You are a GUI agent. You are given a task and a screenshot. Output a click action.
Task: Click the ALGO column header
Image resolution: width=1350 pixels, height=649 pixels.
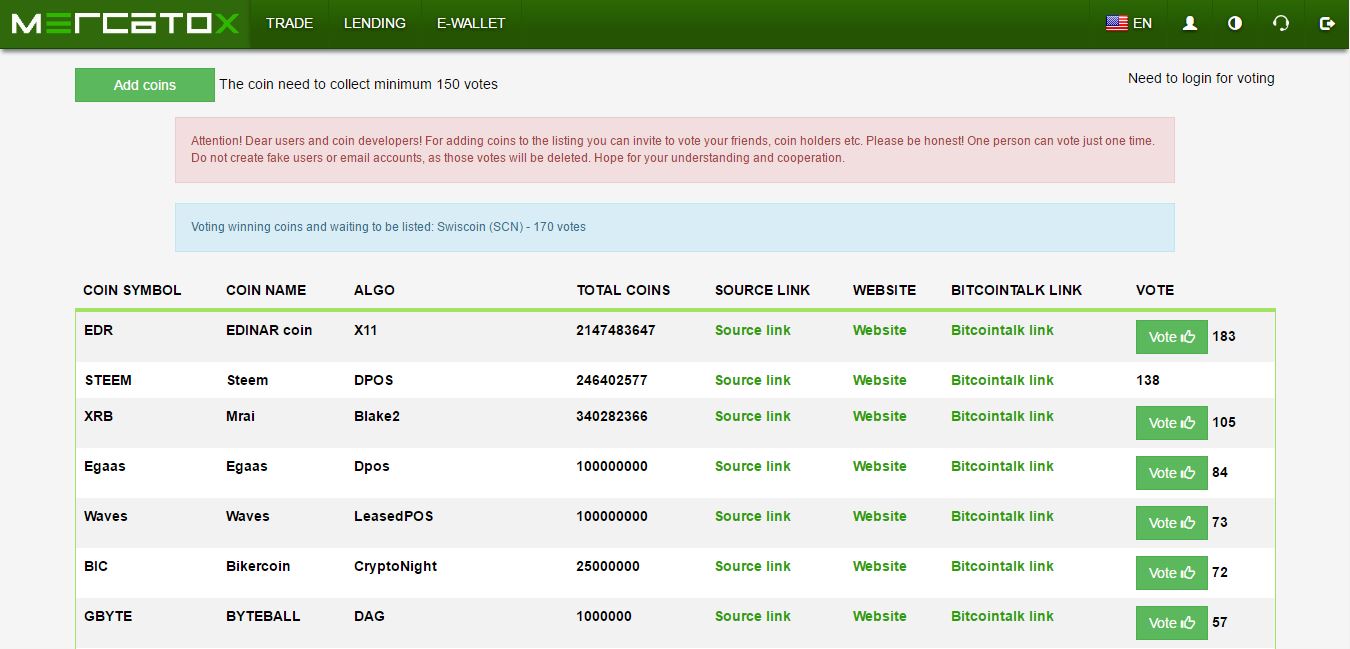[x=374, y=290]
